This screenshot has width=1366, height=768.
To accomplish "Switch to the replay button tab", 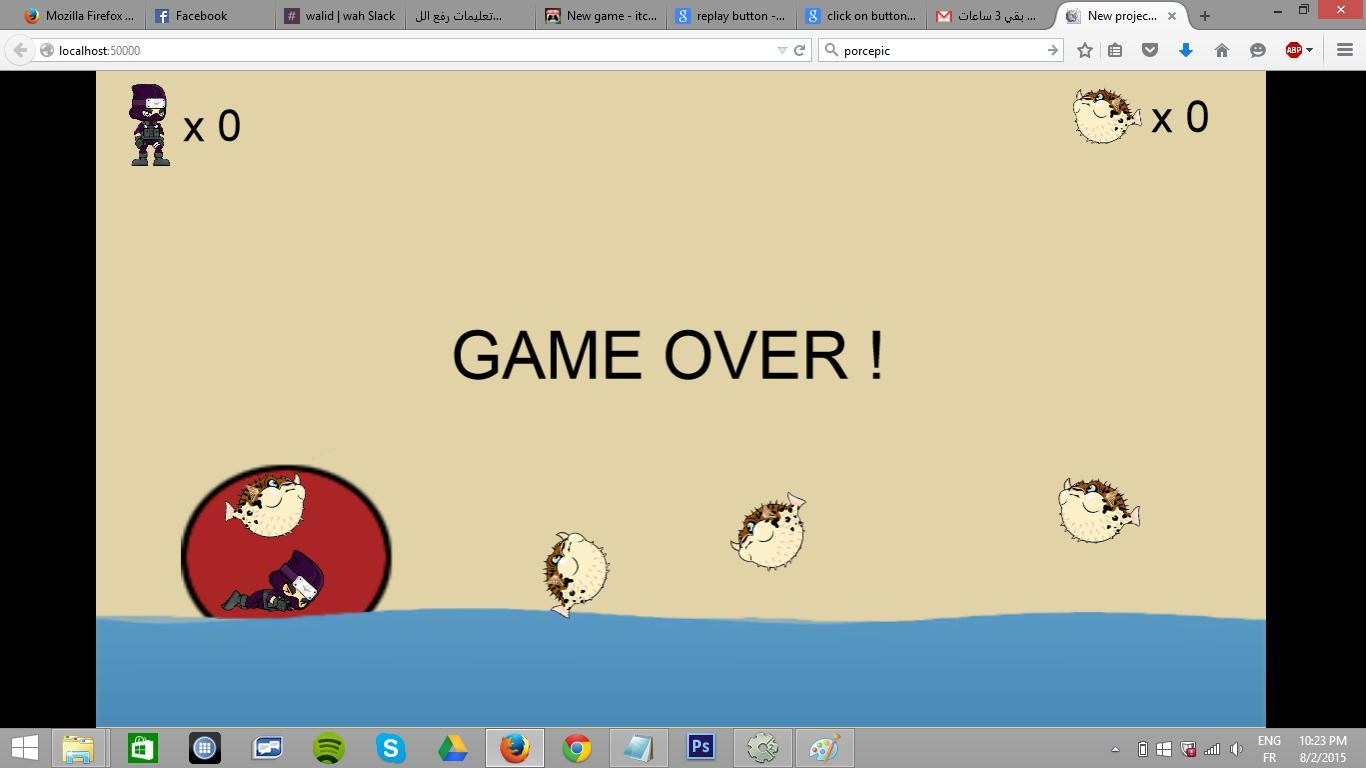I will [x=730, y=16].
